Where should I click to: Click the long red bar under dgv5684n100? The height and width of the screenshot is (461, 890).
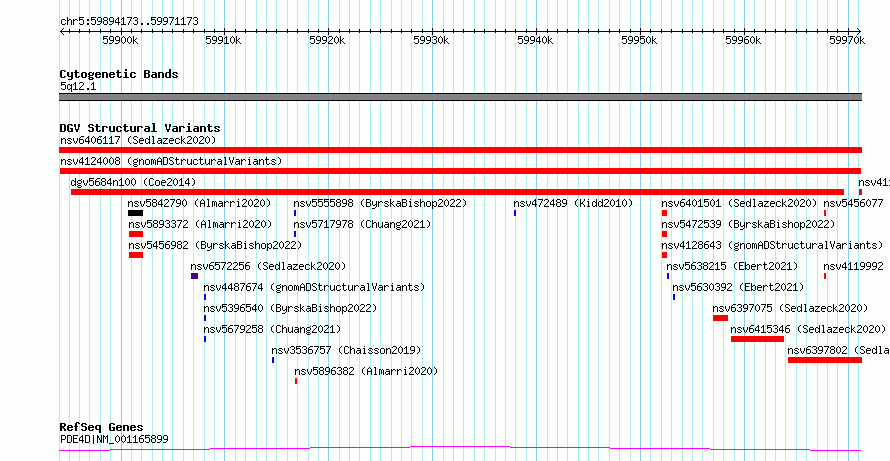point(457,192)
